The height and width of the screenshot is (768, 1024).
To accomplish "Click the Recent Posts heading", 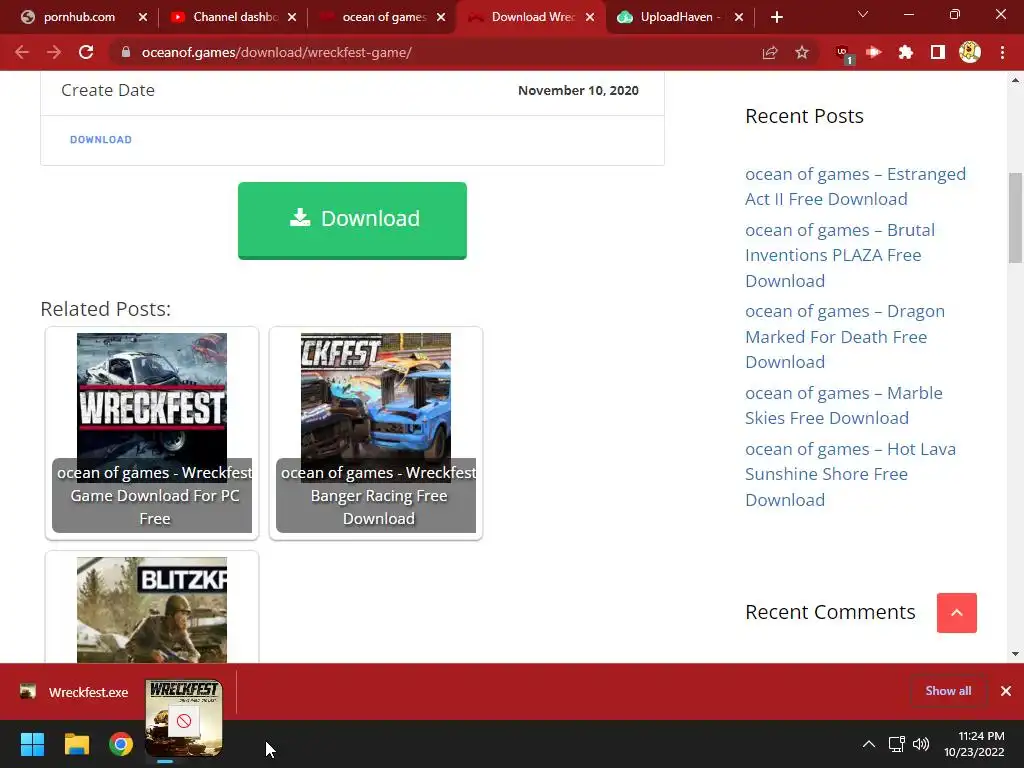I will (x=804, y=116).
